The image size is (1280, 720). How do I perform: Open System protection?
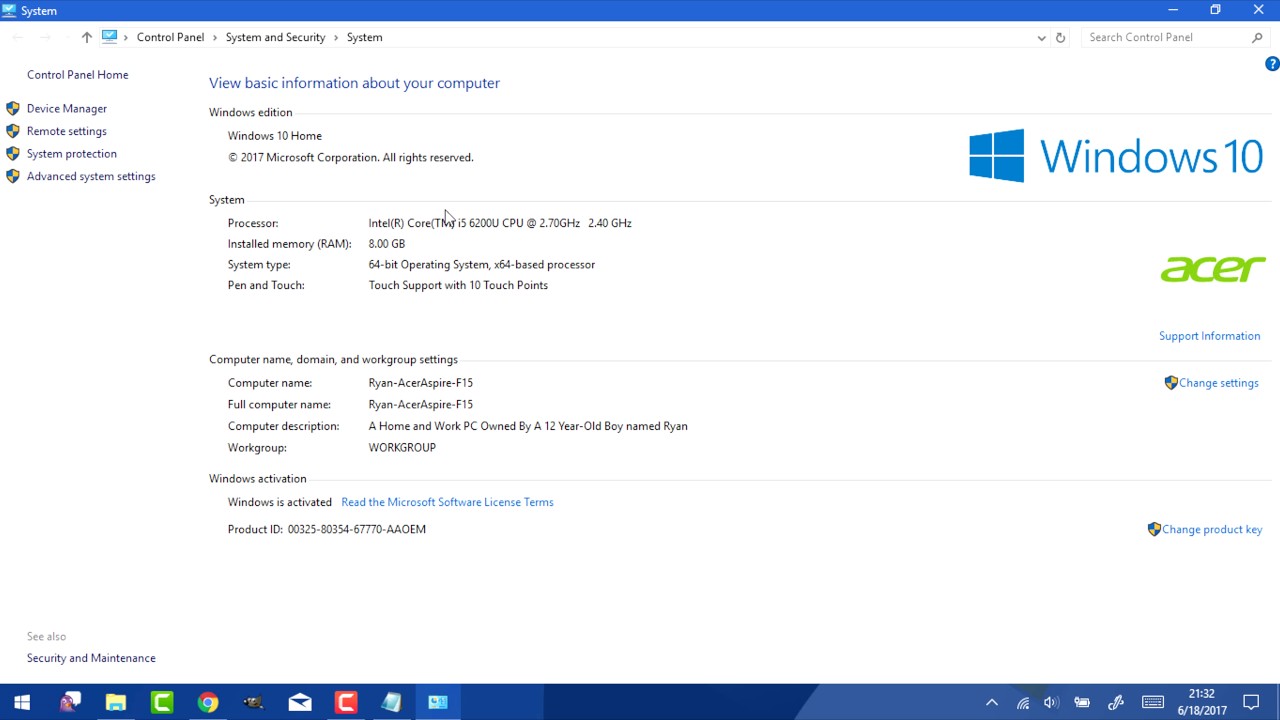tap(72, 153)
